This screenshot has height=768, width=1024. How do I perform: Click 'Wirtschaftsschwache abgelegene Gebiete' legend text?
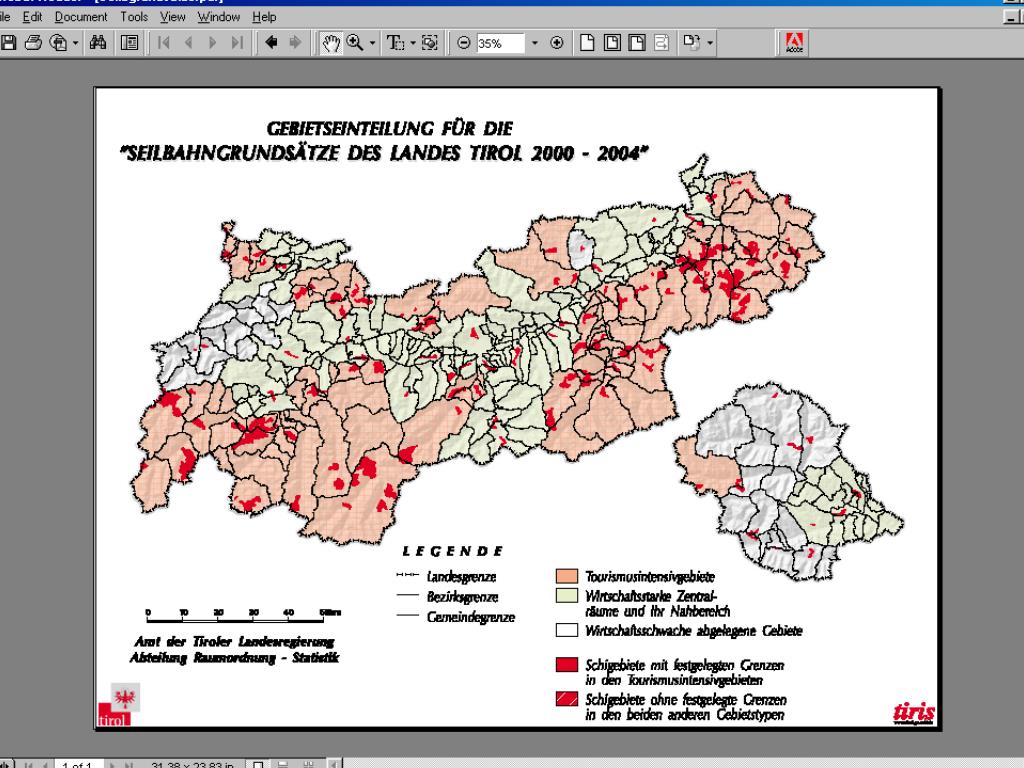click(x=694, y=631)
